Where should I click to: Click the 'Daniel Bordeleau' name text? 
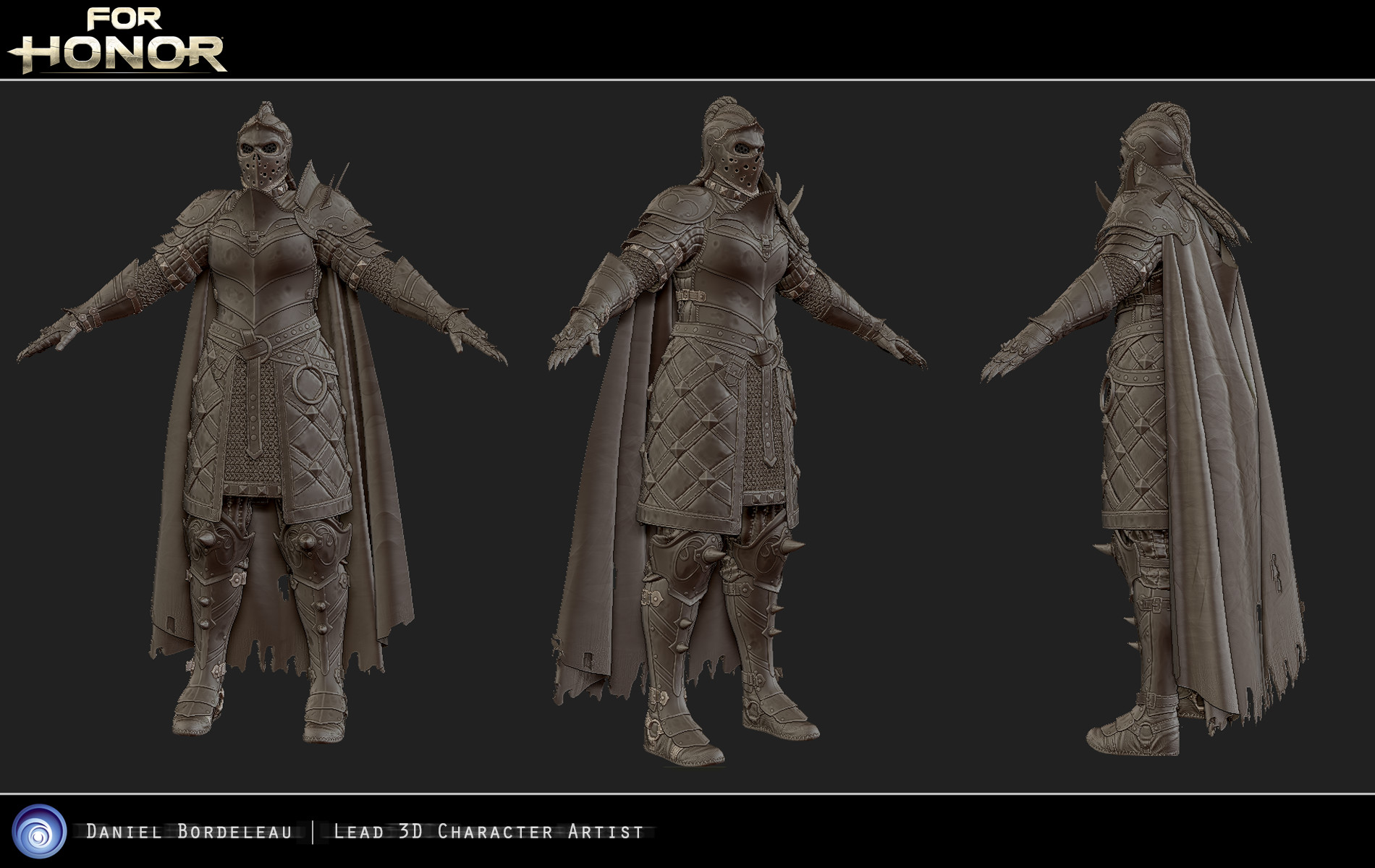coord(189,832)
